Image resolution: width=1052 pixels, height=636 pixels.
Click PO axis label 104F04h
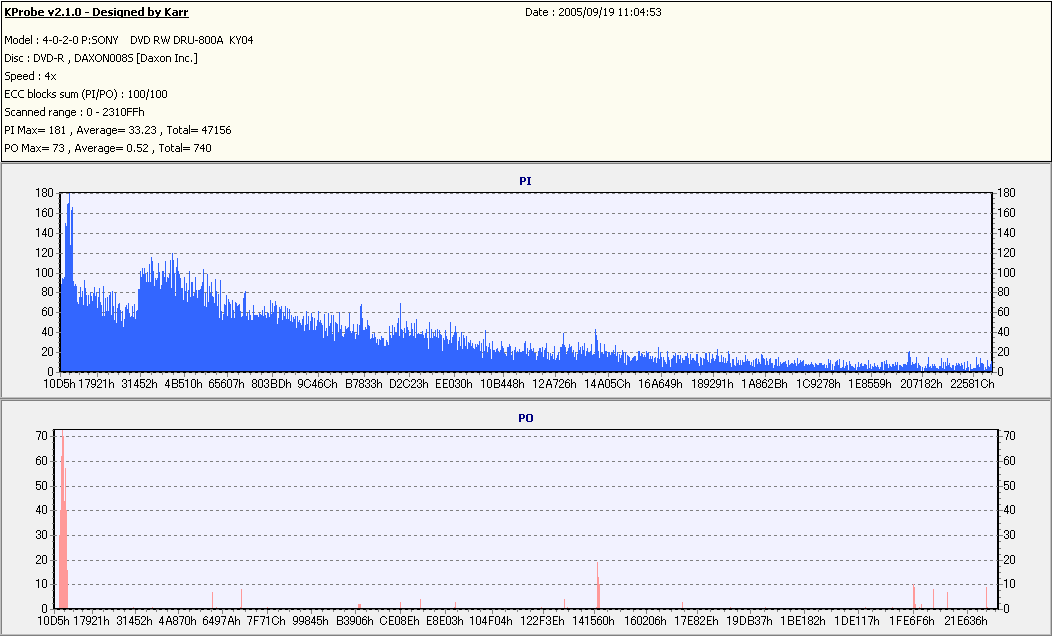coord(491,621)
